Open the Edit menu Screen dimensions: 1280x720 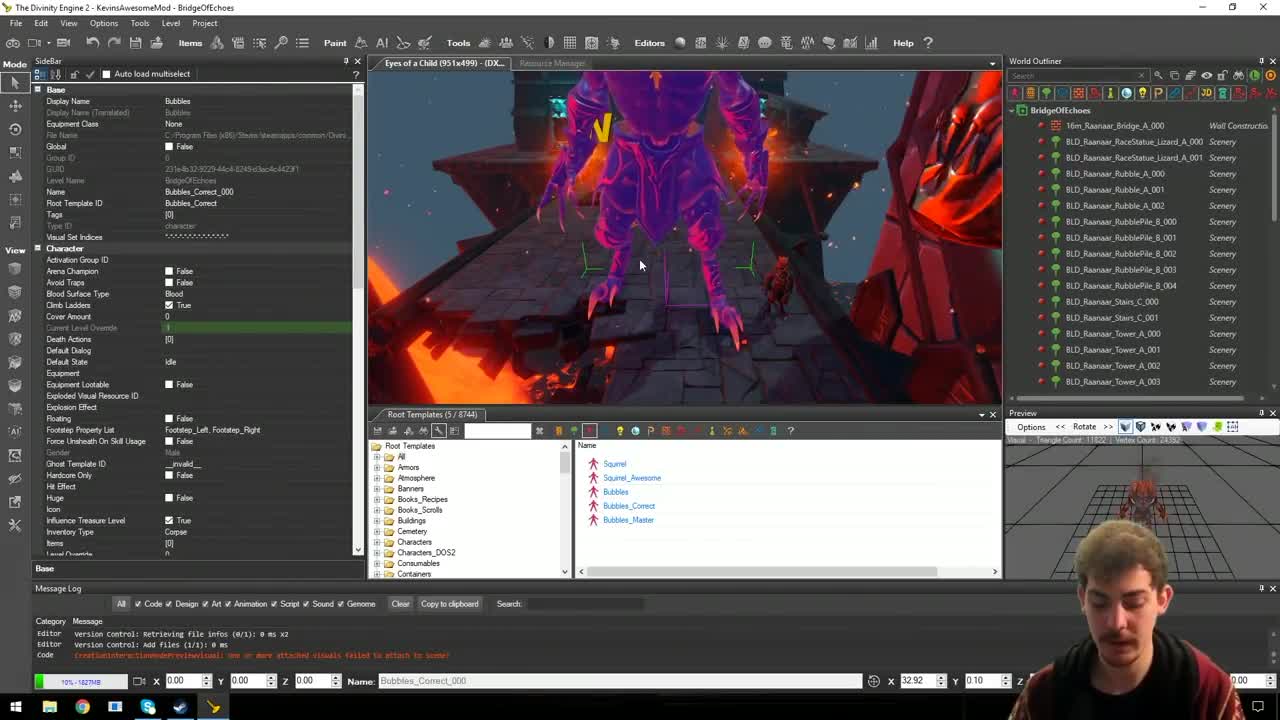click(41, 23)
